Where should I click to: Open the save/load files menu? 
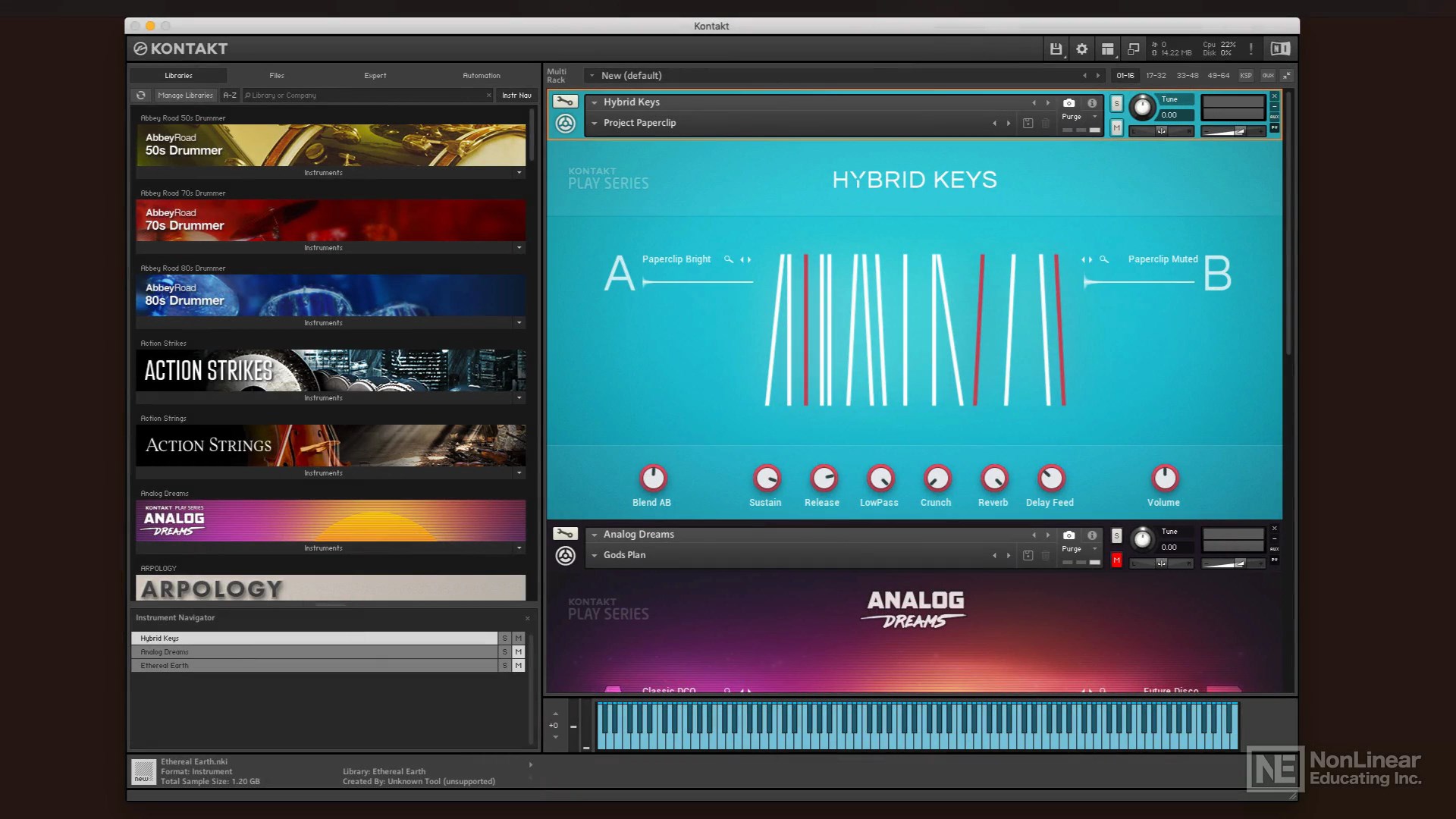pos(1055,49)
